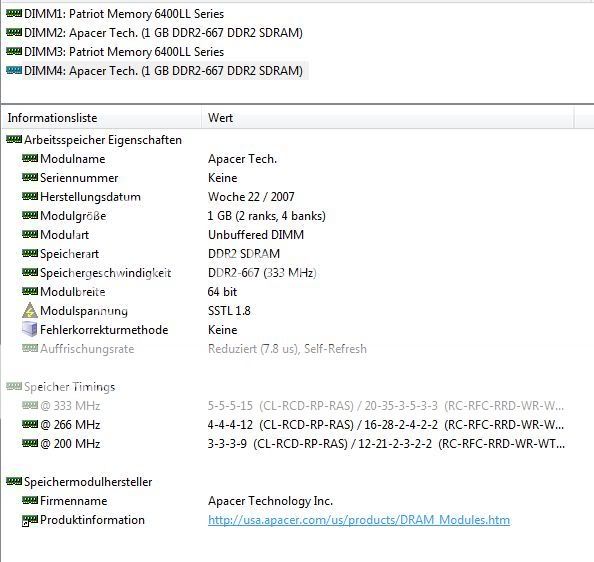The height and width of the screenshot is (562, 594).
Task: Select the DIMM3 Patriot Memory module entry
Action: [116, 52]
